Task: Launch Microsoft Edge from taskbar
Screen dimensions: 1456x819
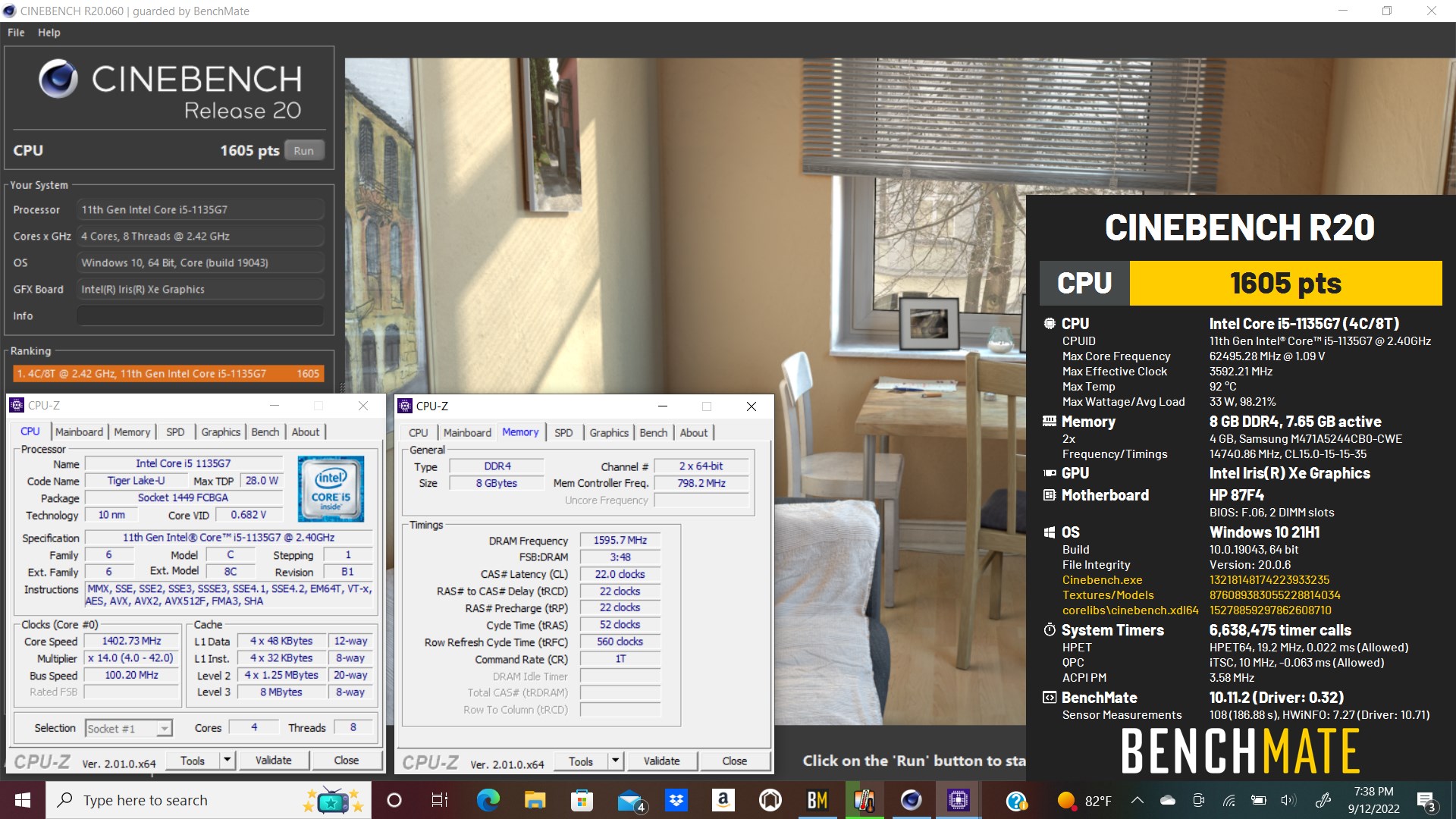Action: click(488, 800)
